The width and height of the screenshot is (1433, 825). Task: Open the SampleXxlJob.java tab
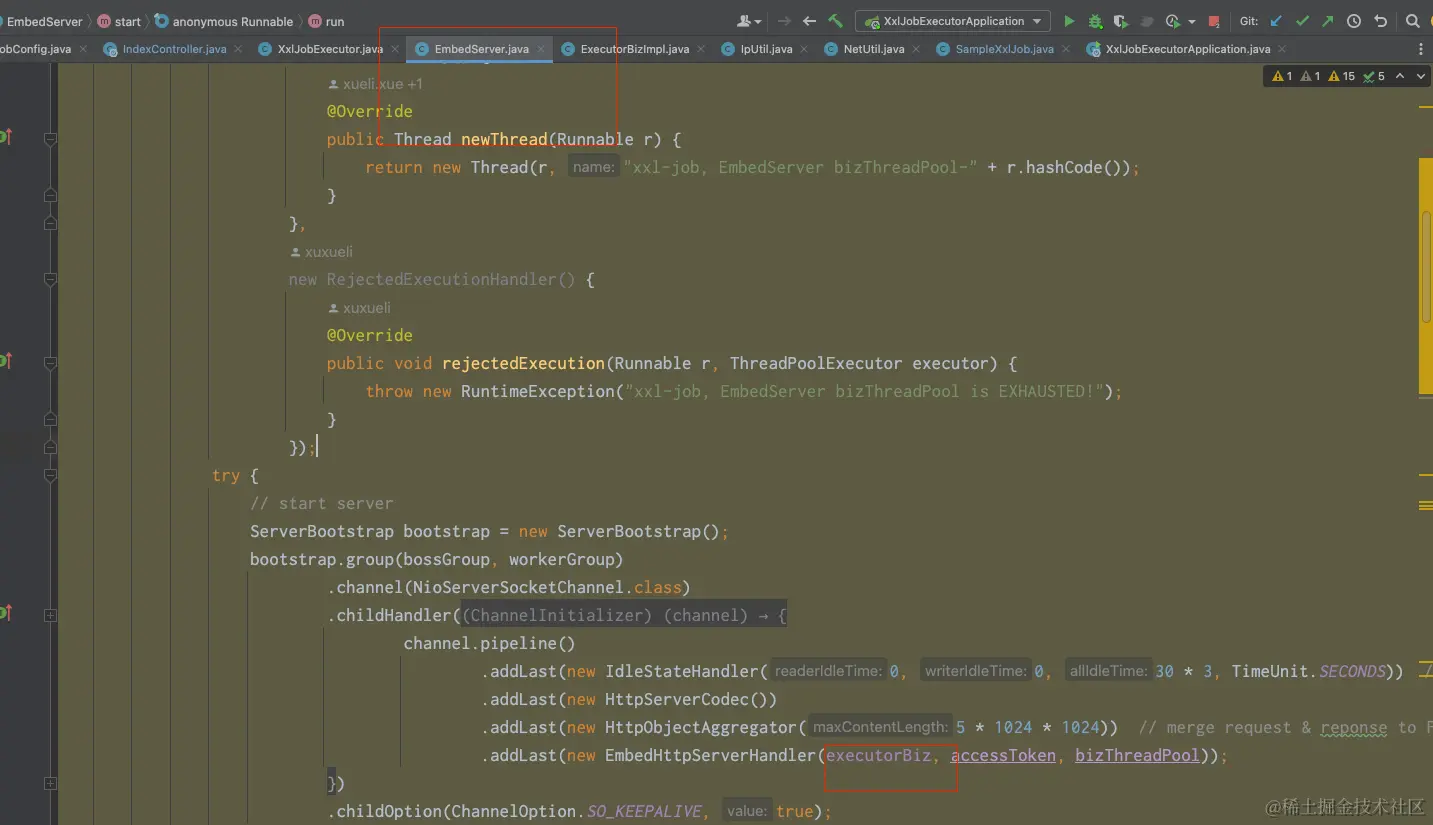pos(1004,49)
